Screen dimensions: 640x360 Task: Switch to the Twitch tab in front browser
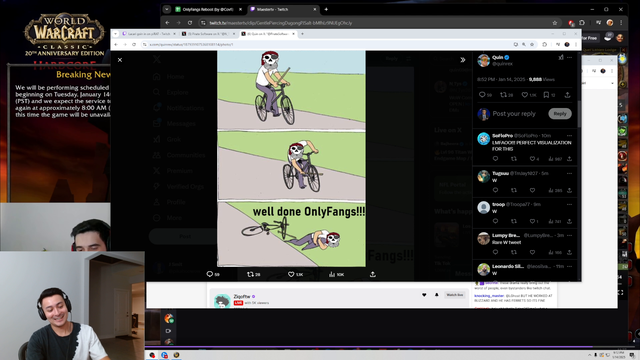[x=149, y=34]
